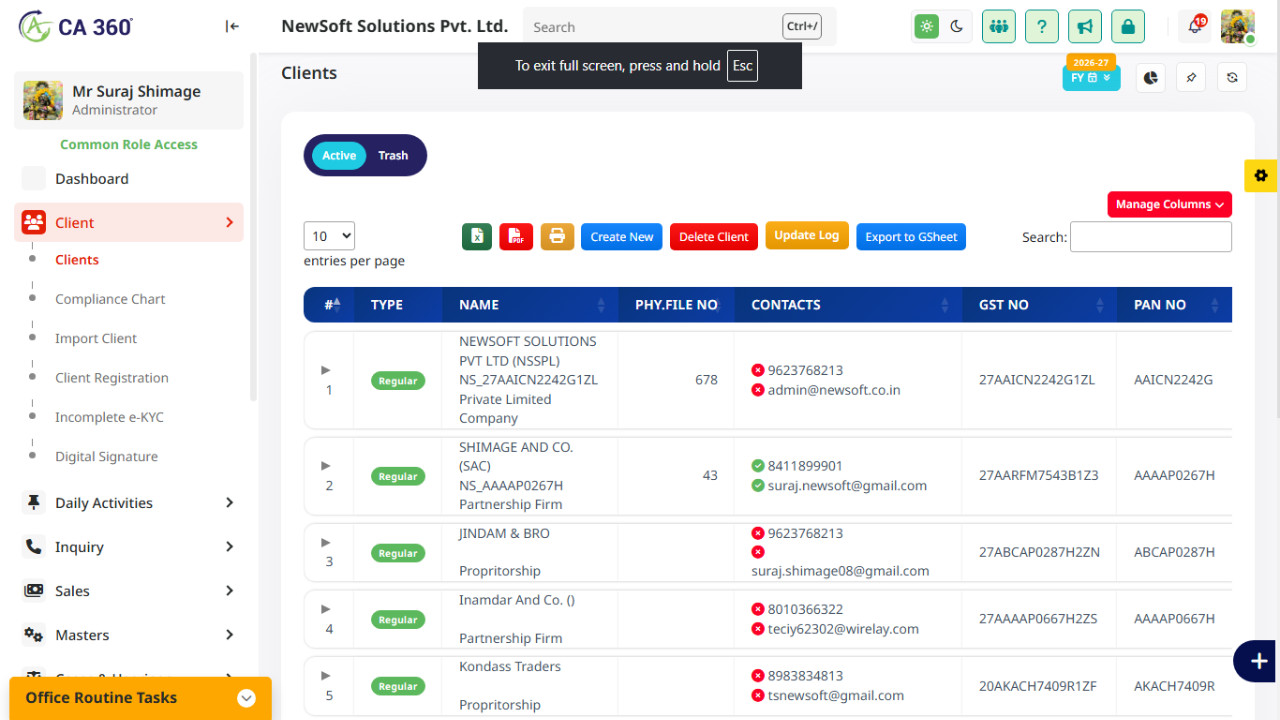1280x720 pixels.
Task: Open the FY financial year selector
Action: point(1091,77)
